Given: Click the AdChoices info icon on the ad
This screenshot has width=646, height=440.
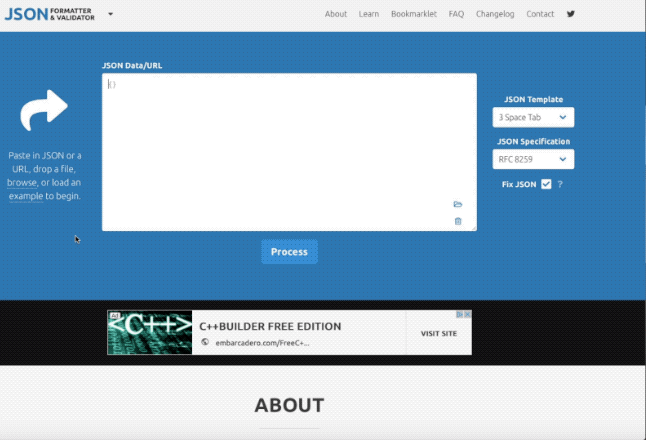Looking at the screenshot, I should click(459, 314).
